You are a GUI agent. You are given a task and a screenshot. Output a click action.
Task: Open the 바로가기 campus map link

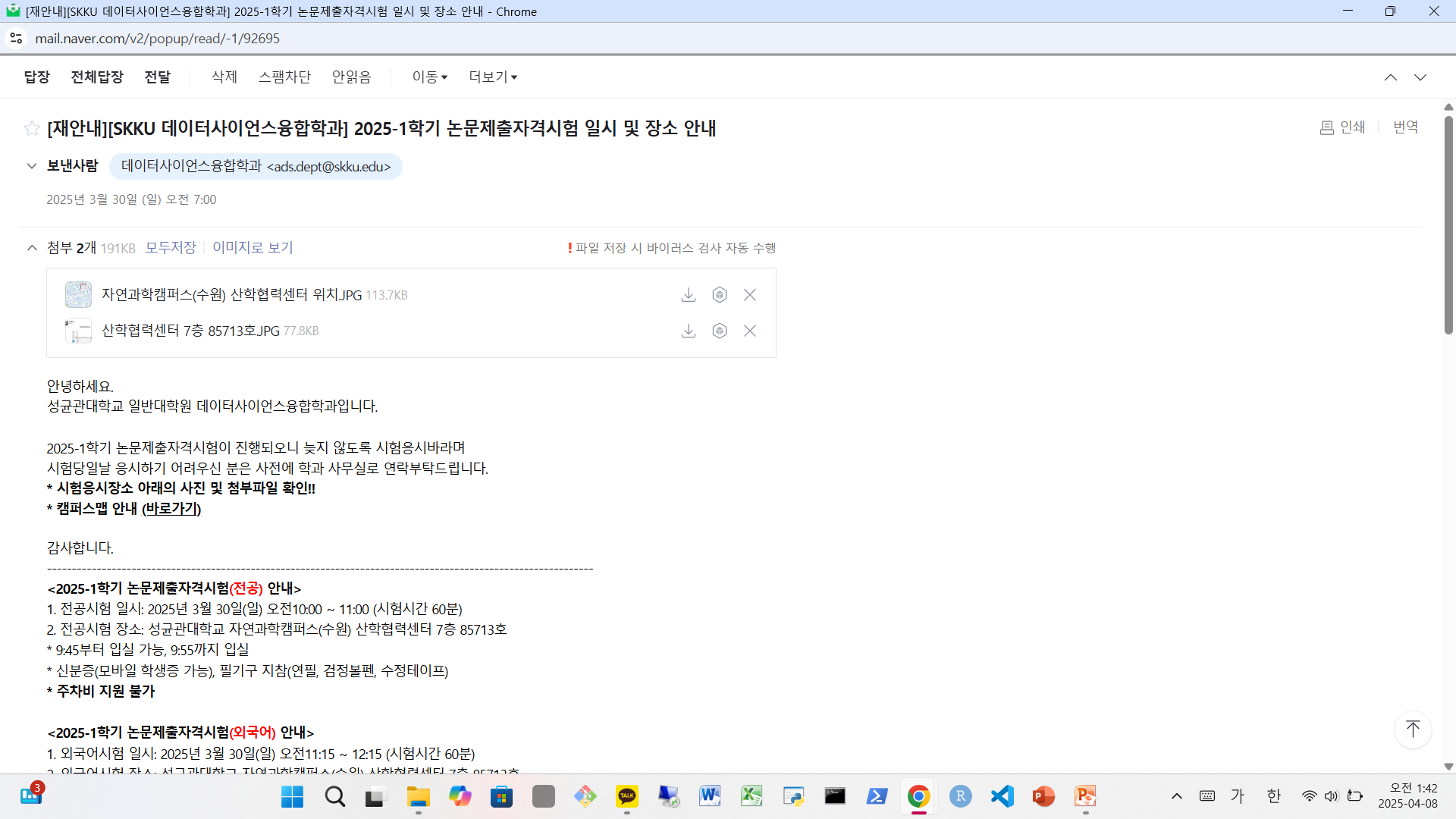pyautogui.click(x=171, y=509)
